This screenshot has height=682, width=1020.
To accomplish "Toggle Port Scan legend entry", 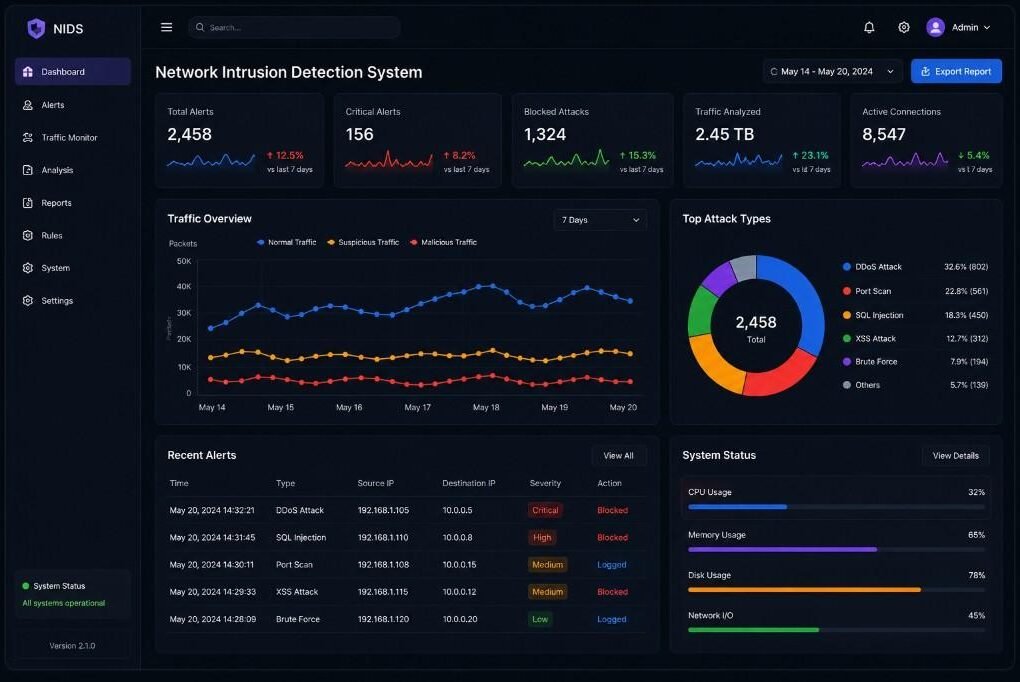I will 867,291.
